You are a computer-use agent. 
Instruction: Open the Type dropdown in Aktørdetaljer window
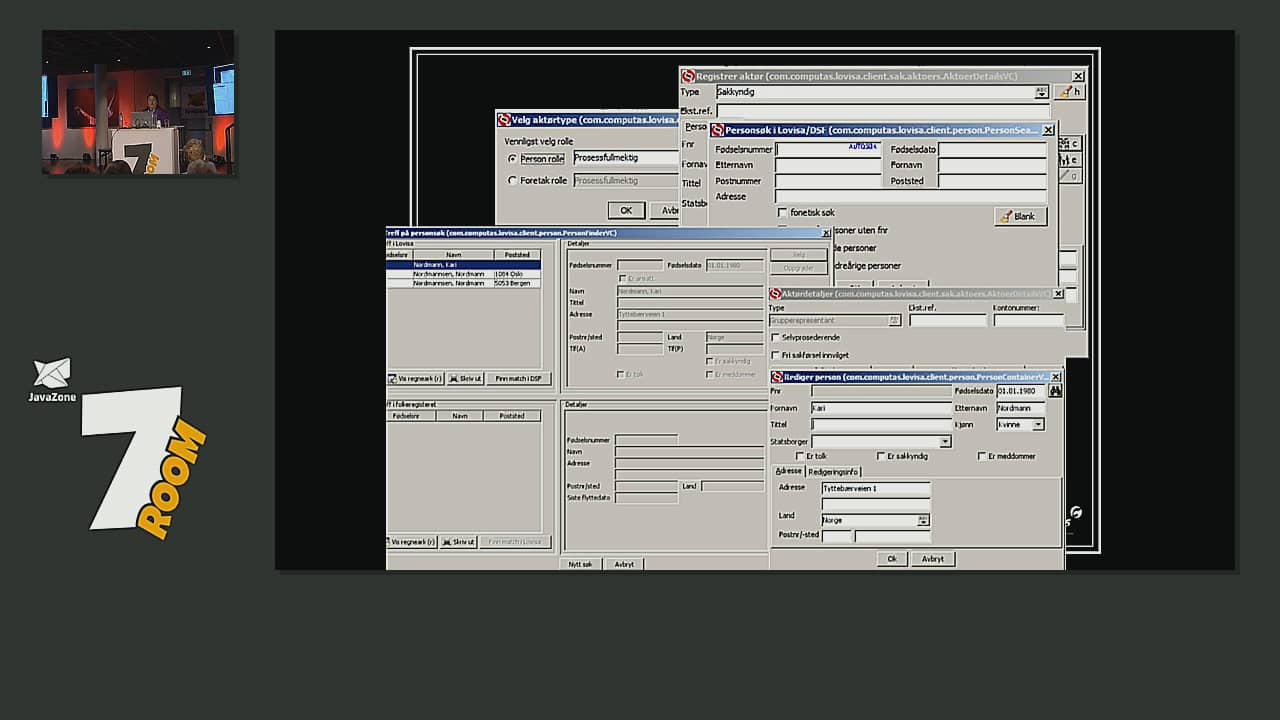click(x=894, y=321)
